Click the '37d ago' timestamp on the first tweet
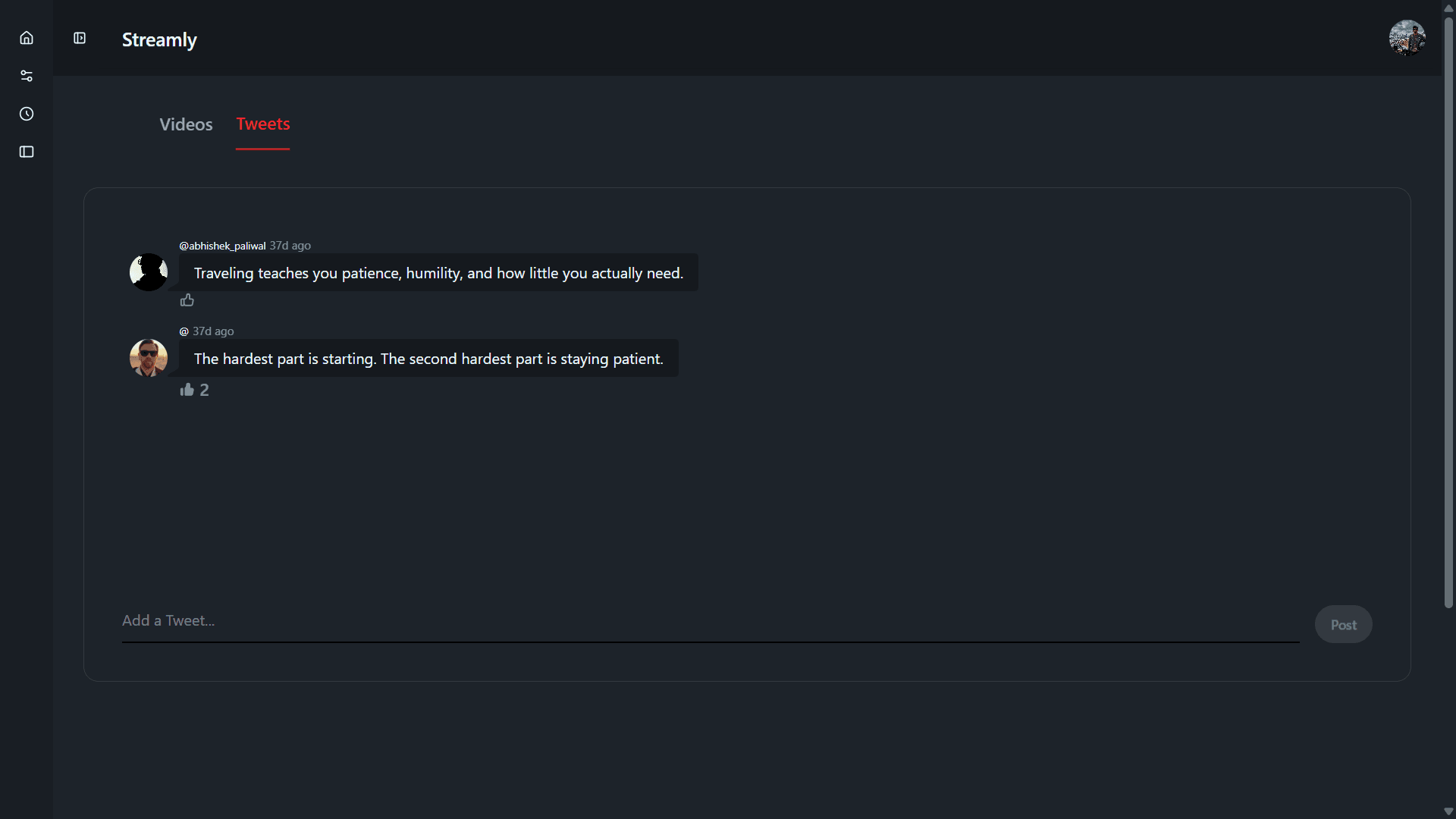This screenshot has width=1456, height=819. pos(289,245)
